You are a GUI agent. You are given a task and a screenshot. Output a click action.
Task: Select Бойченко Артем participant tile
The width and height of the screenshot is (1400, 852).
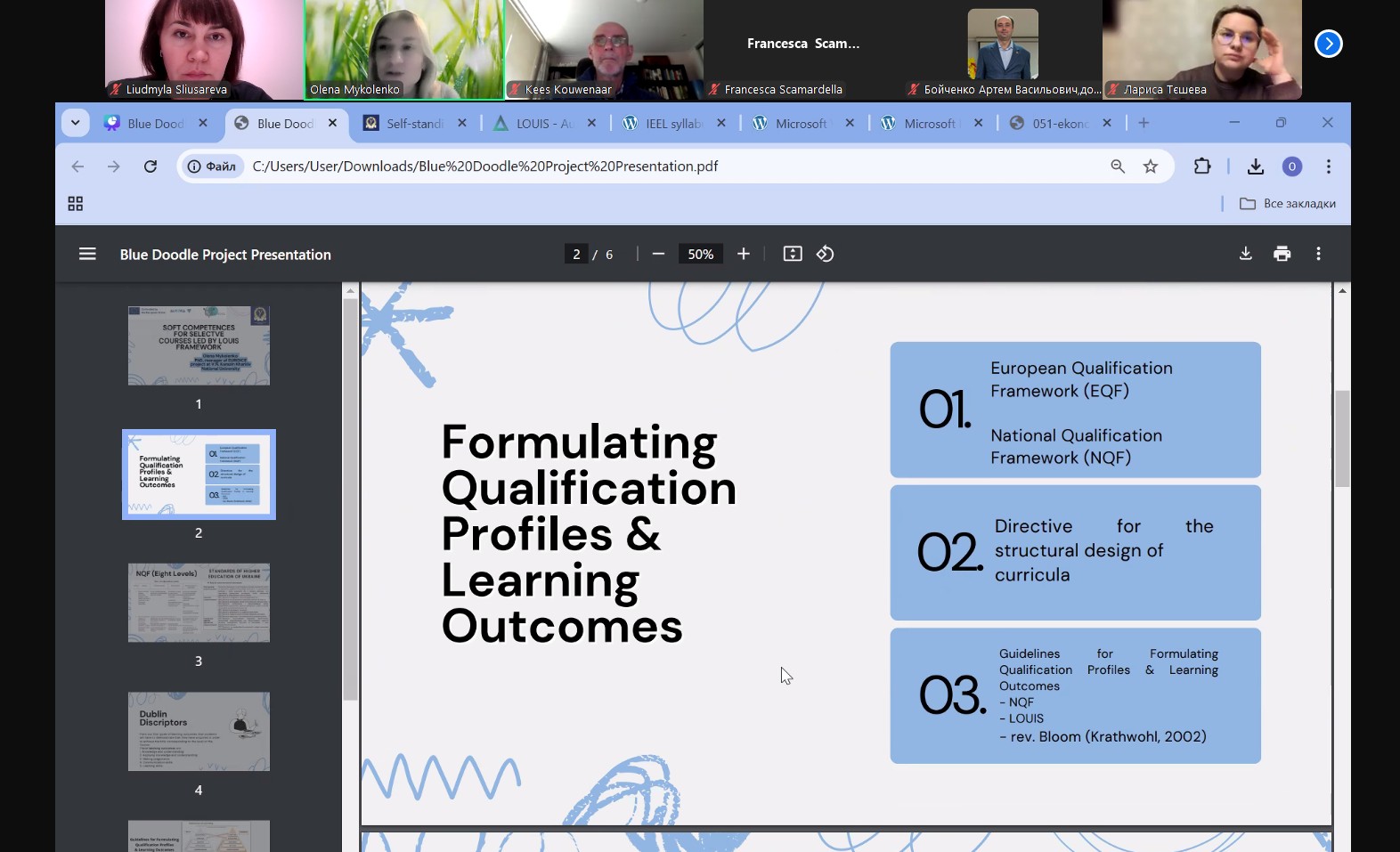1003,50
